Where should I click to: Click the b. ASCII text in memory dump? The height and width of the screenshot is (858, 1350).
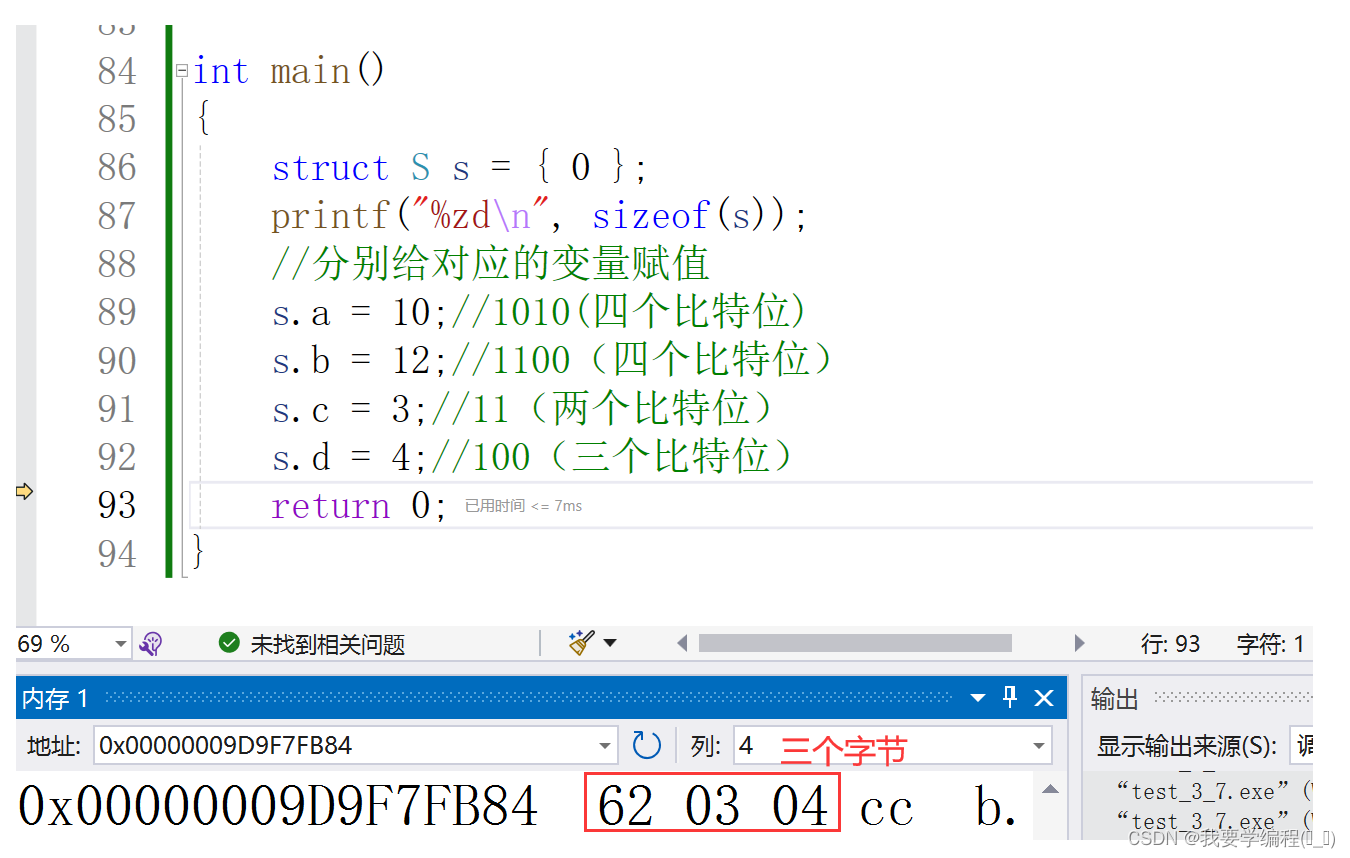point(997,807)
